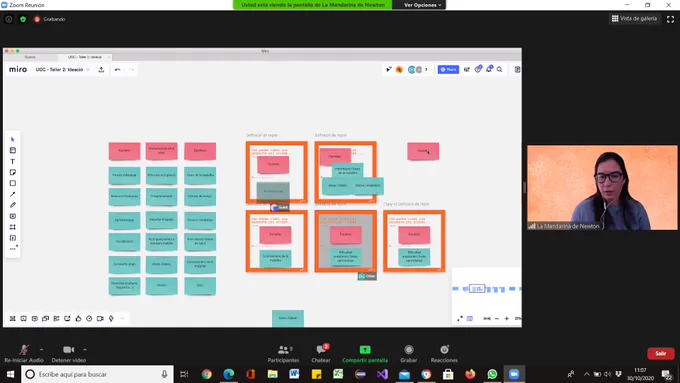The height and width of the screenshot is (383, 680).
Task: Open the frames list in bottom toolbar
Action: point(13,318)
